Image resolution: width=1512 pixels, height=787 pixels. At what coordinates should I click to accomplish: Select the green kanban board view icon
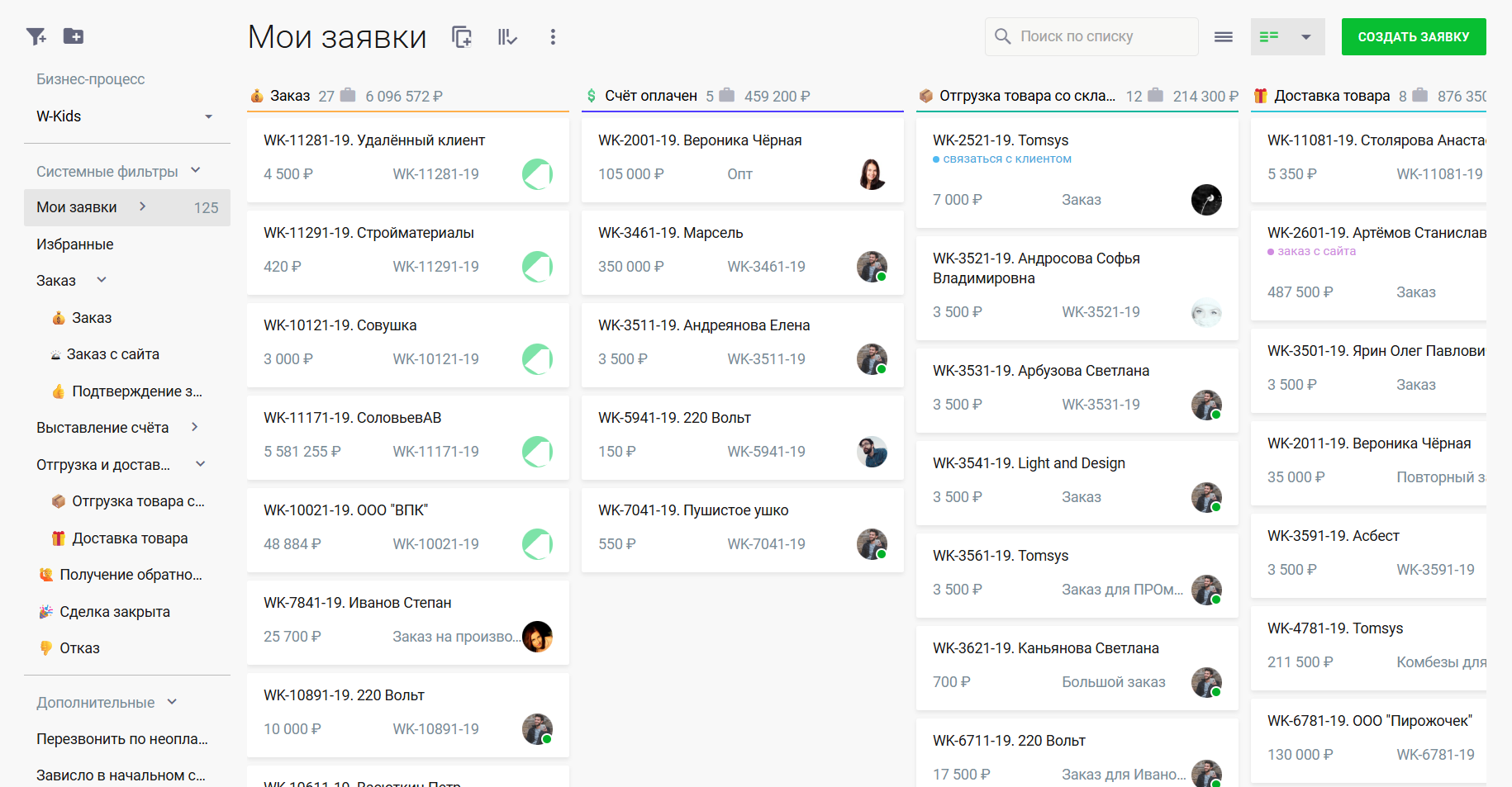[x=1269, y=37]
